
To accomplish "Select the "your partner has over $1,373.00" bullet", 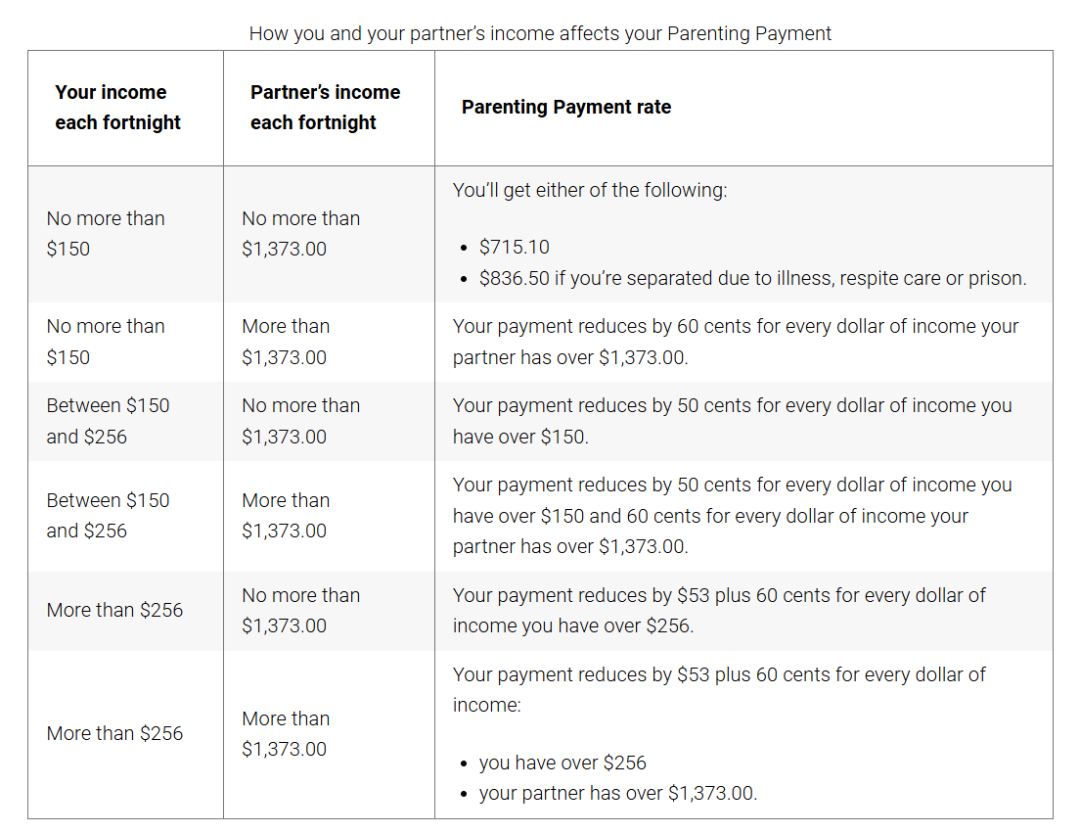I will pyautogui.click(x=617, y=793).
